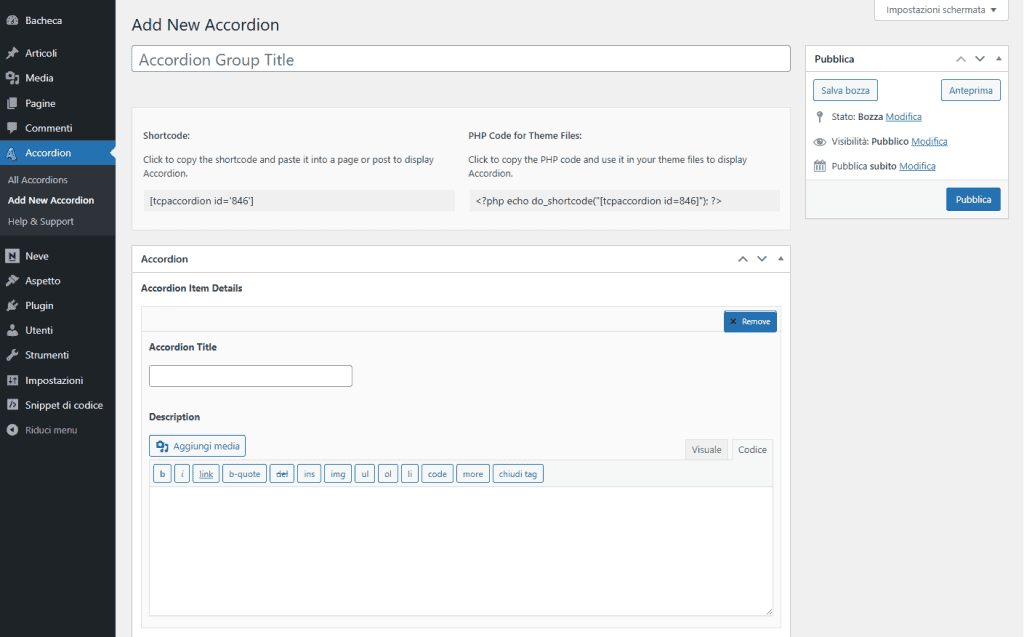Click the Strumenti wrench icon
1024x637 pixels.
point(12,355)
